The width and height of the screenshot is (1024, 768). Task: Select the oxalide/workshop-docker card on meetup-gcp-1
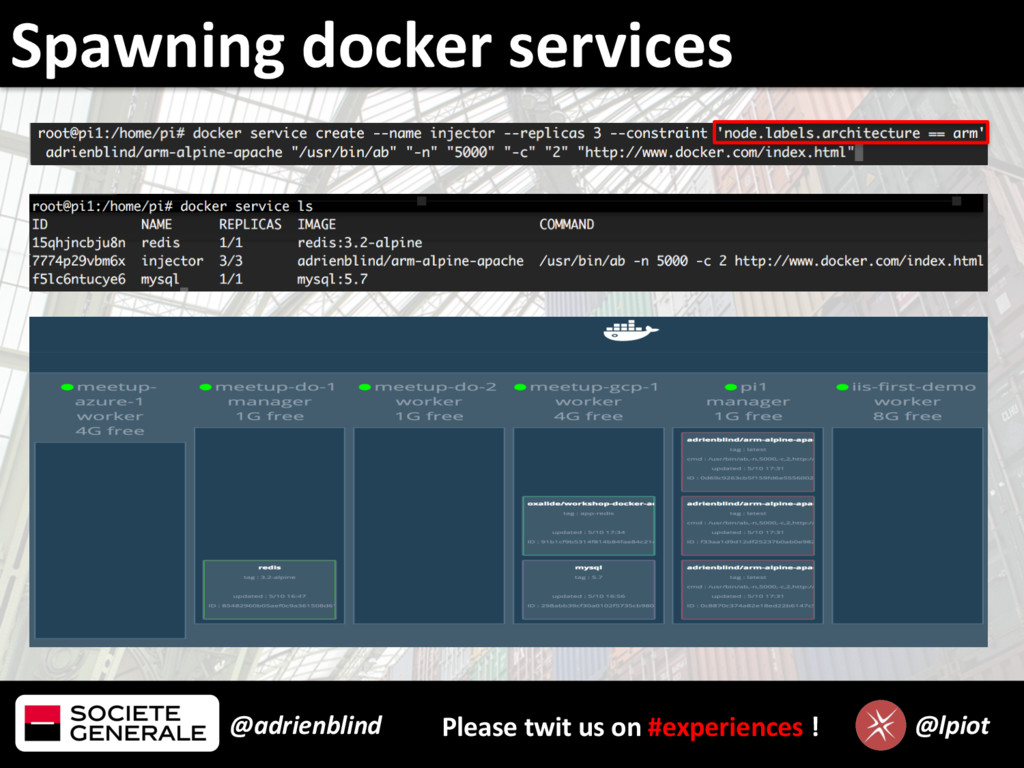coord(588,526)
